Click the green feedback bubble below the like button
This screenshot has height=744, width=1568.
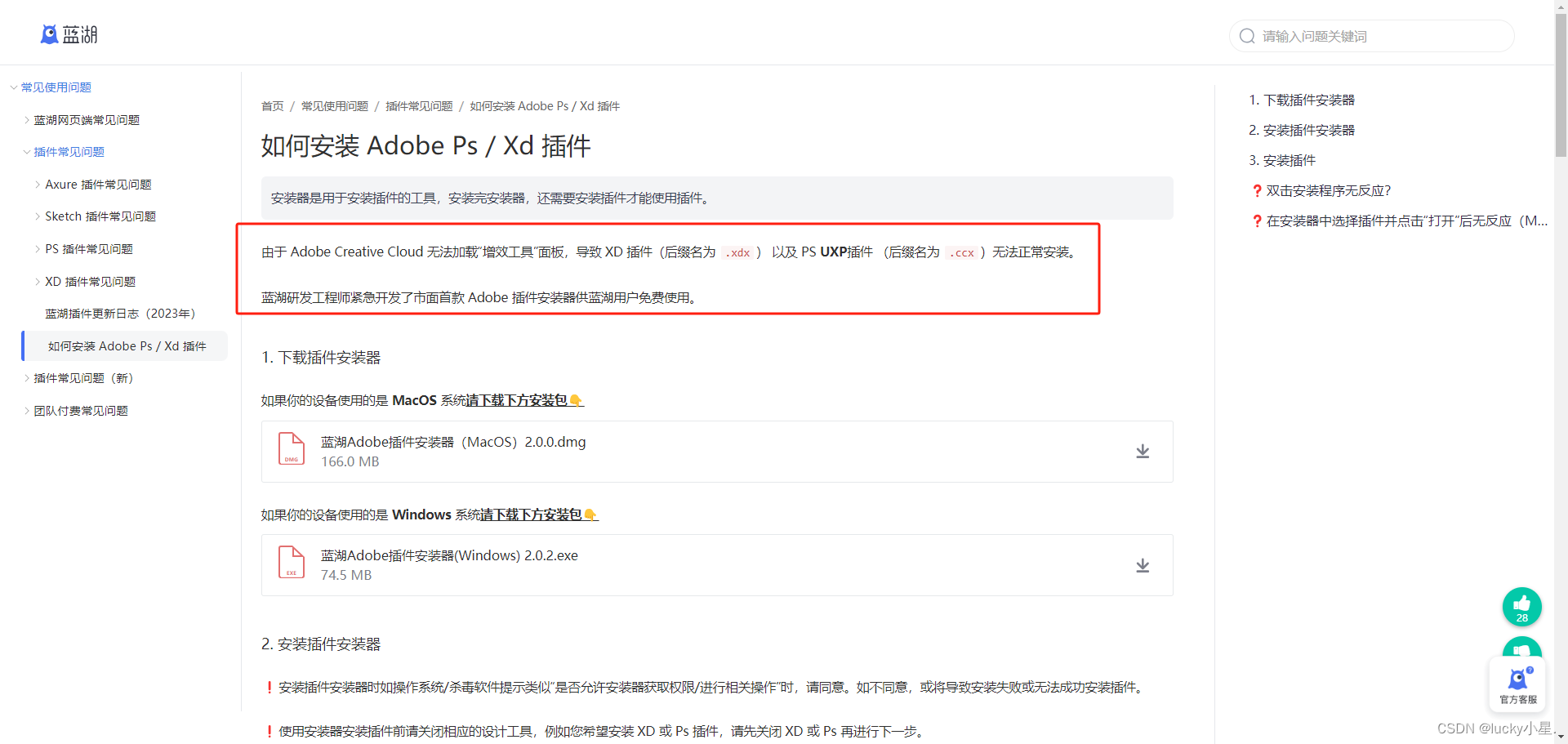click(1522, 648)
